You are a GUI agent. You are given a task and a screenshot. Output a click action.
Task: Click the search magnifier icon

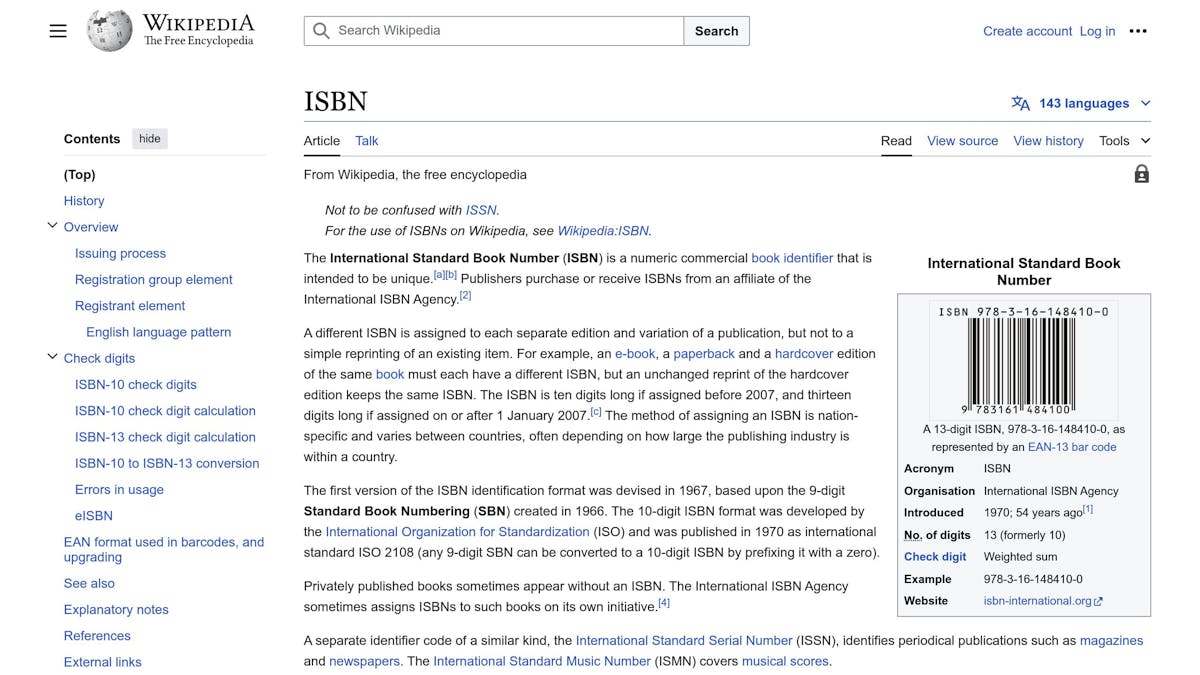tap(320, 30)
